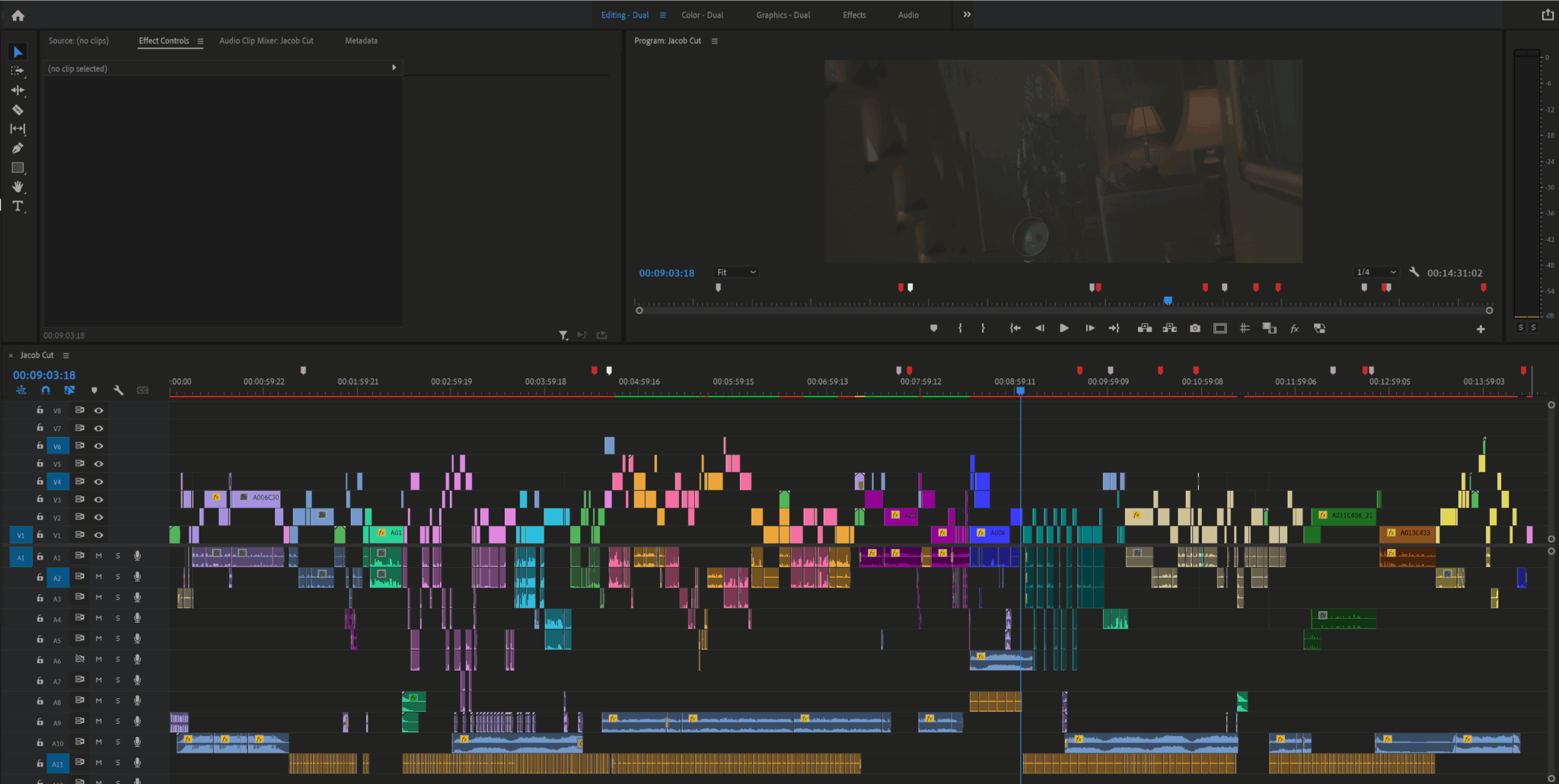1559x784 pixels.
Task: Toggle lock on track V8
Action: [40, 410]
